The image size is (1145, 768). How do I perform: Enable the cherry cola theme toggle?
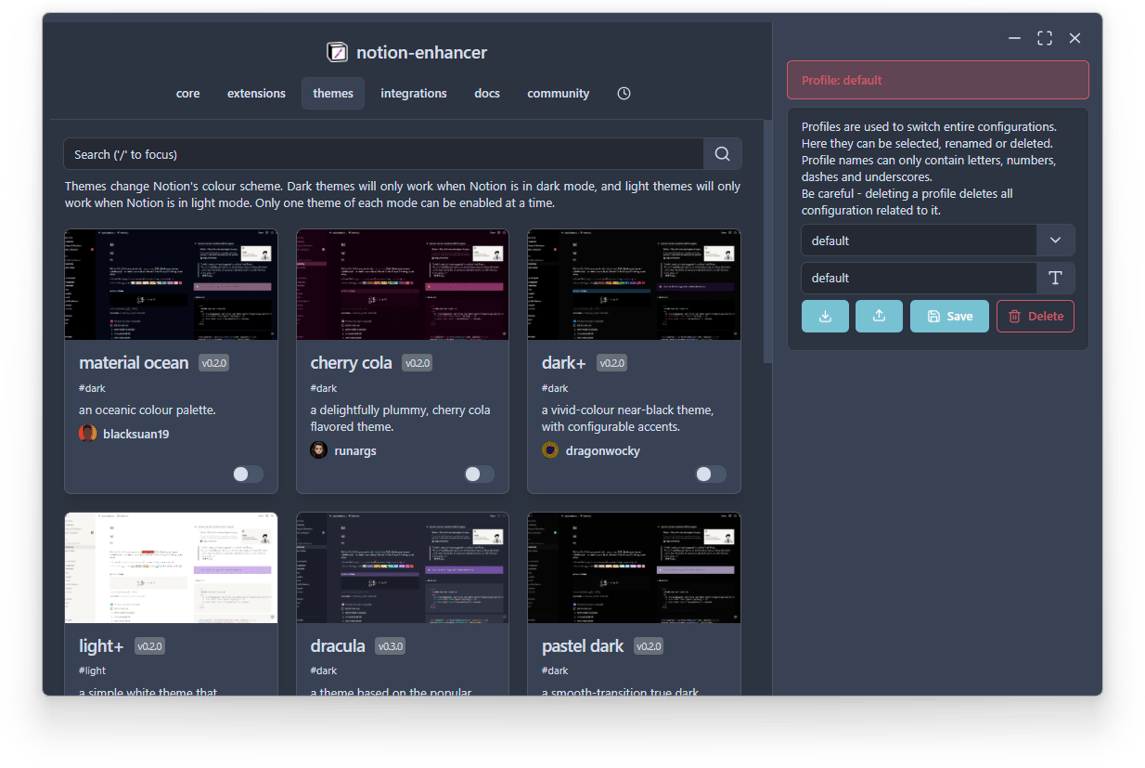click(479, 474)
